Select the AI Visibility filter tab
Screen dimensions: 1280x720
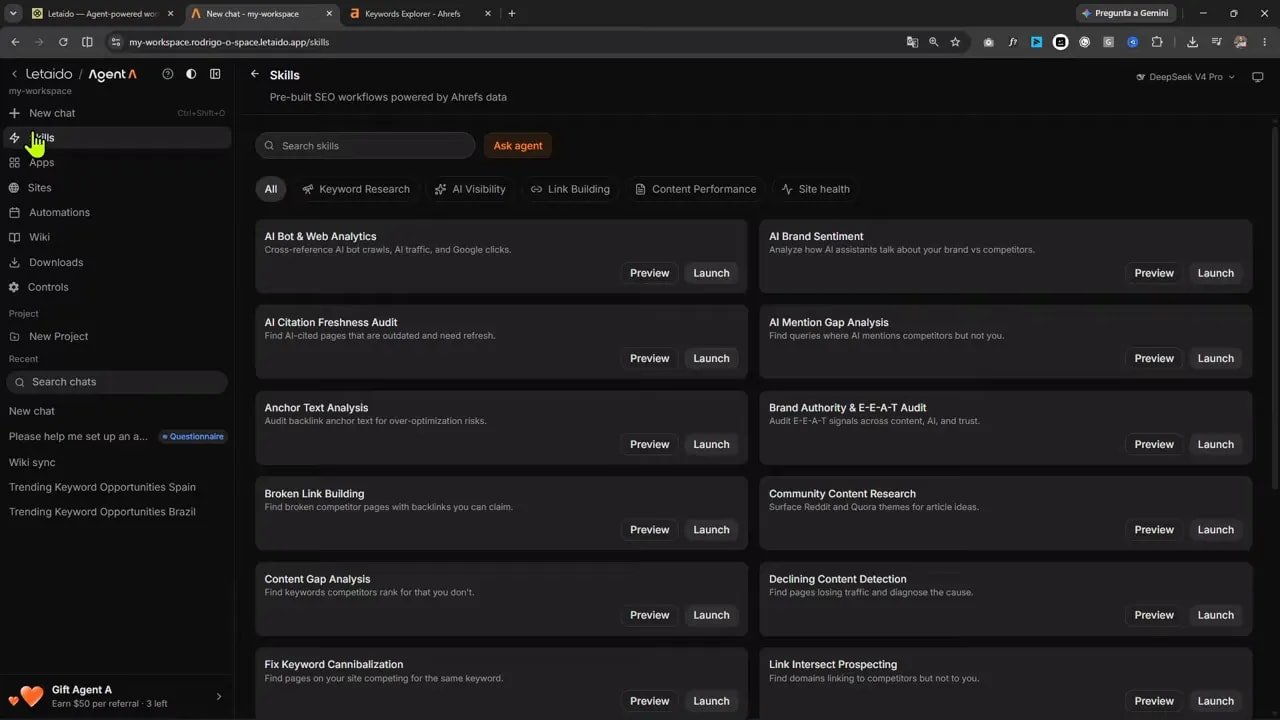[x=469, y=189]
